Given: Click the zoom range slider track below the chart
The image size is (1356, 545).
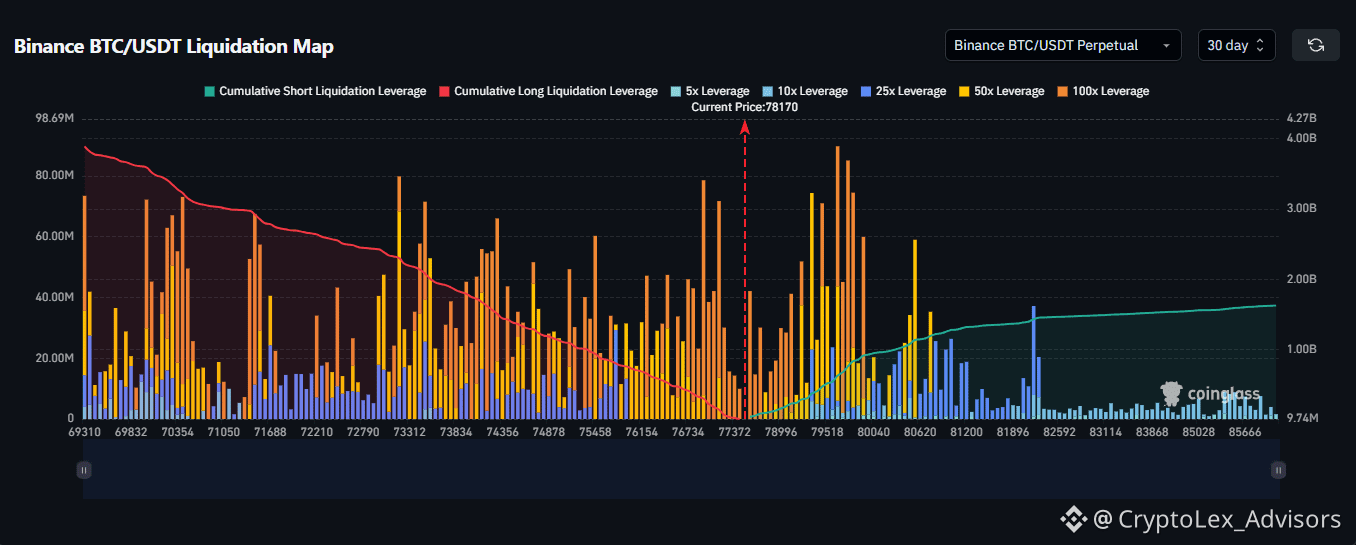Looking at the screenshot, I should [681, 470].
